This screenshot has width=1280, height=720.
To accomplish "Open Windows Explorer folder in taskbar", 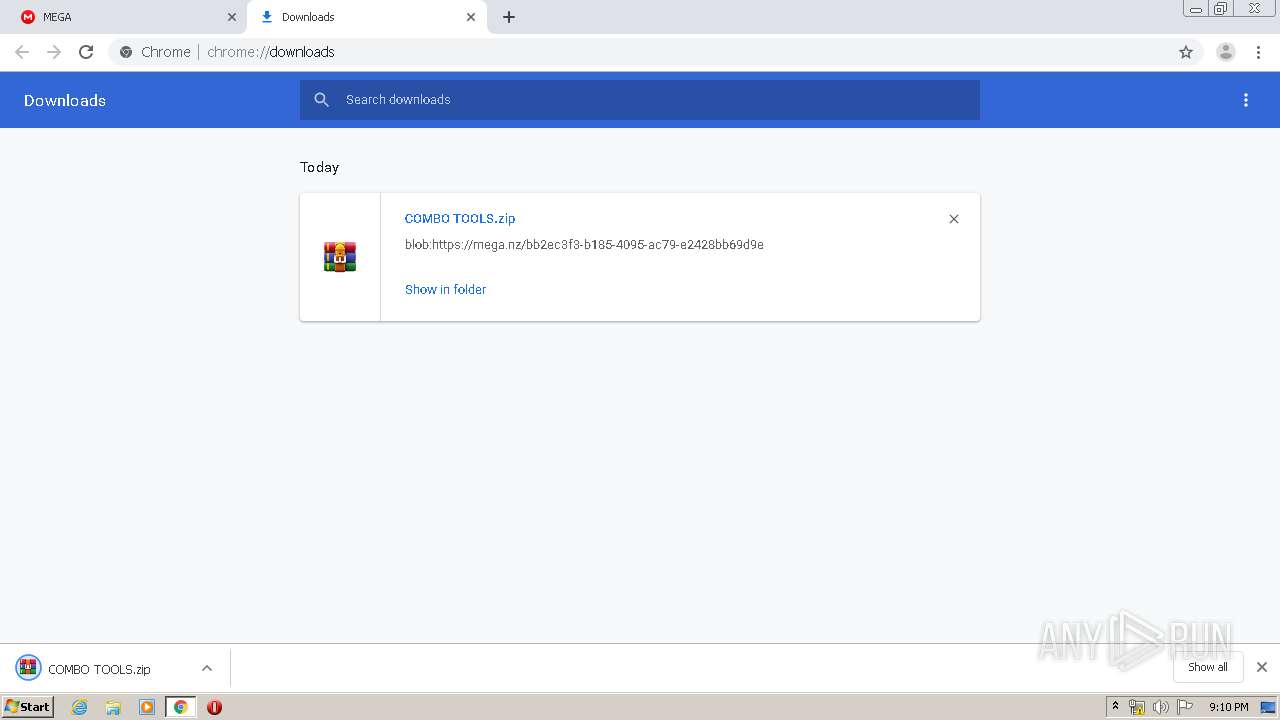I will [113, 707].
